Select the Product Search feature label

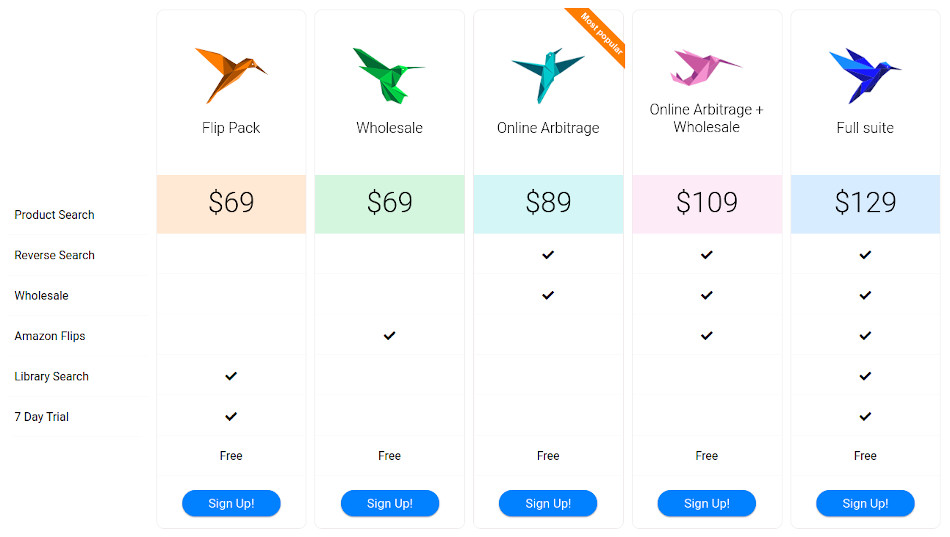(x=55, y=215)
